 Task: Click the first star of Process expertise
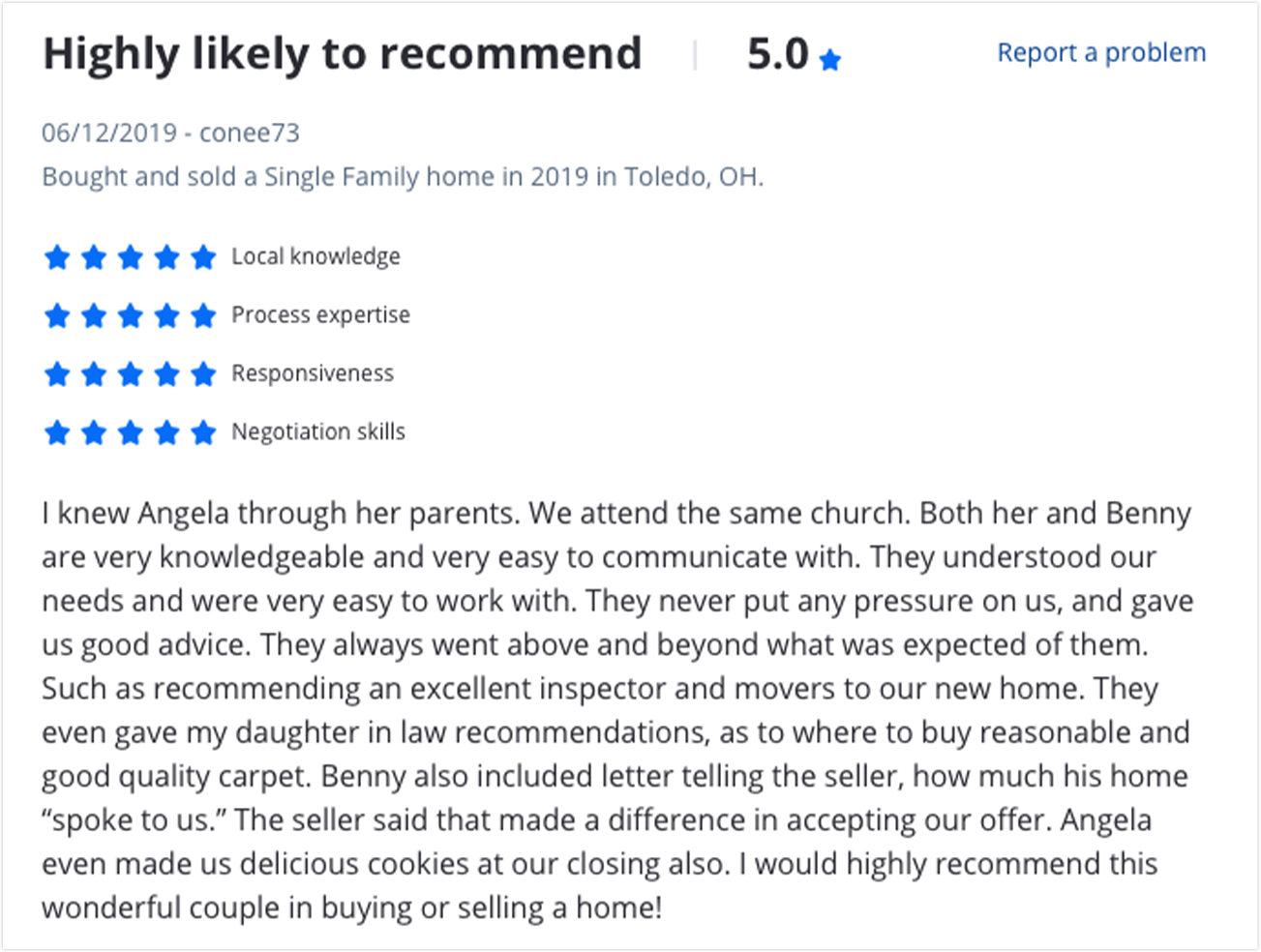(57, 315)
